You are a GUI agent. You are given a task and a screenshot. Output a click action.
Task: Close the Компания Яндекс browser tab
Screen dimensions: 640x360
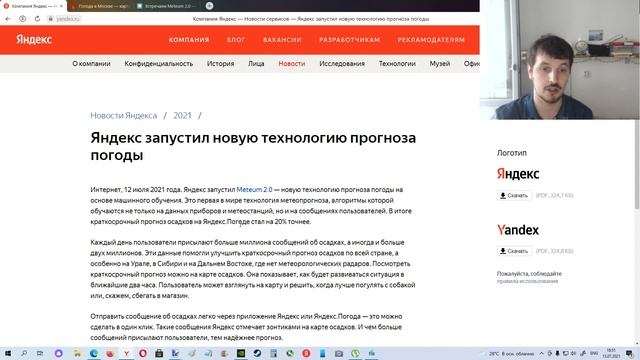pos(61,6)
